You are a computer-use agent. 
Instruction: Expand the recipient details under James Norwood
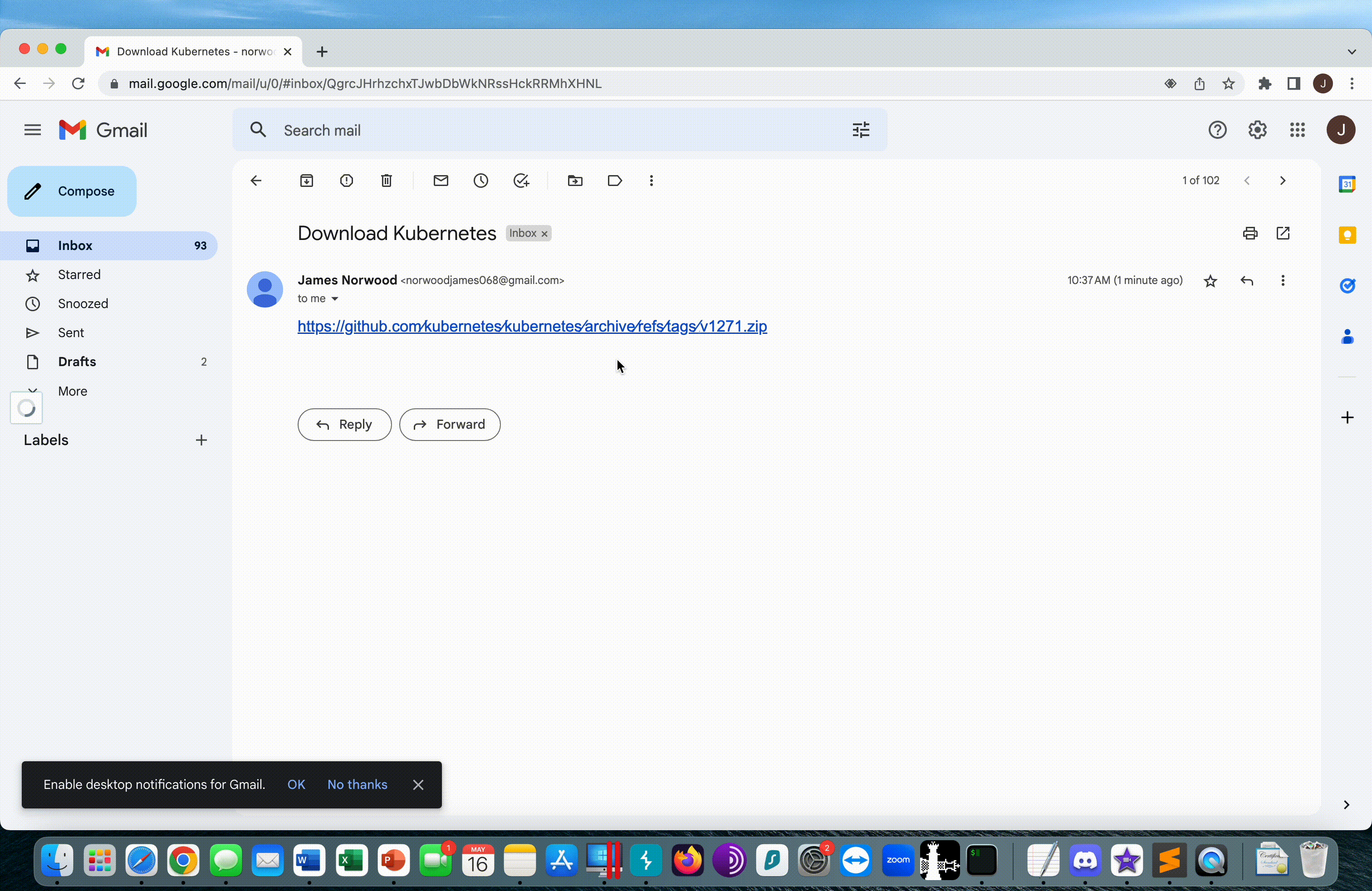[335, 299]
